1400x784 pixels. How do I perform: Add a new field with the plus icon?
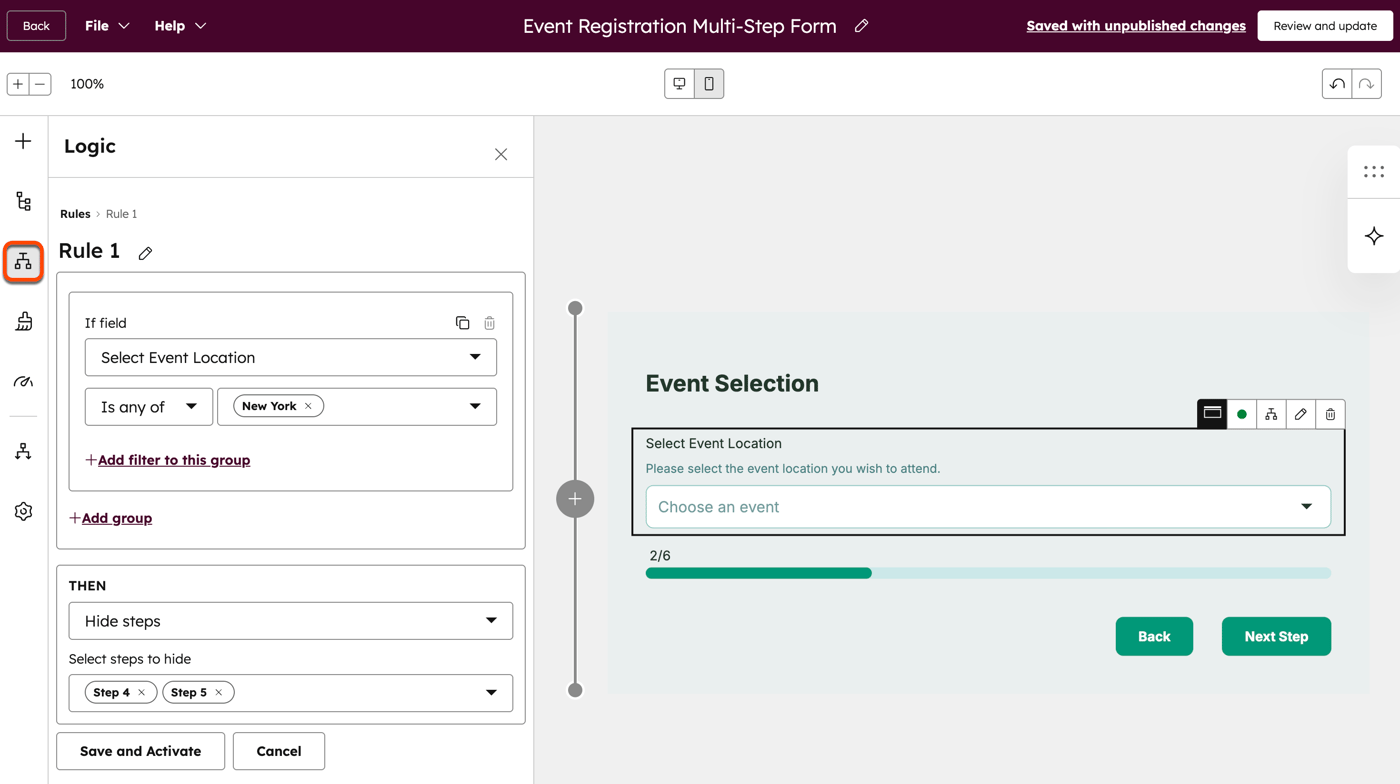(x=22, y=141)
